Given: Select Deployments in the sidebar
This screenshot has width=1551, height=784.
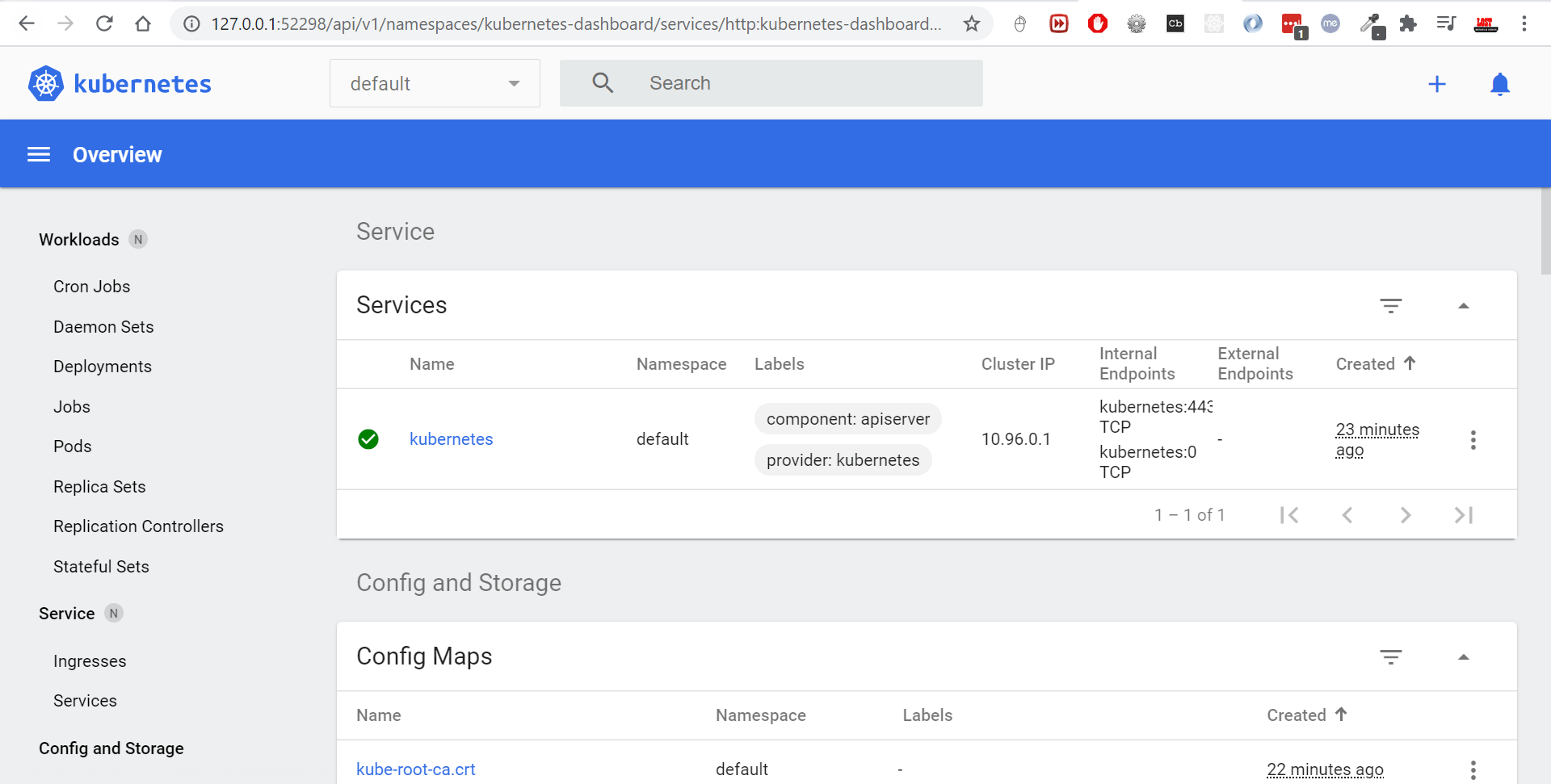Looking at the screenshot, I should point(103,367).
